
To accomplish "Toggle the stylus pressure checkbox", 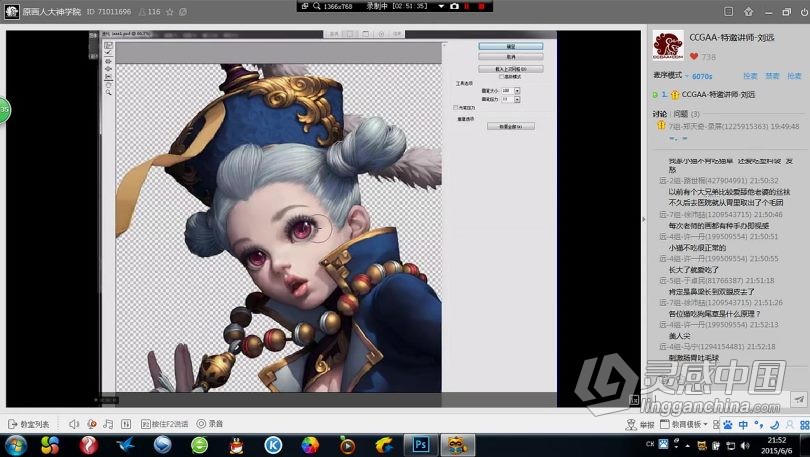I will coord(455,107).
